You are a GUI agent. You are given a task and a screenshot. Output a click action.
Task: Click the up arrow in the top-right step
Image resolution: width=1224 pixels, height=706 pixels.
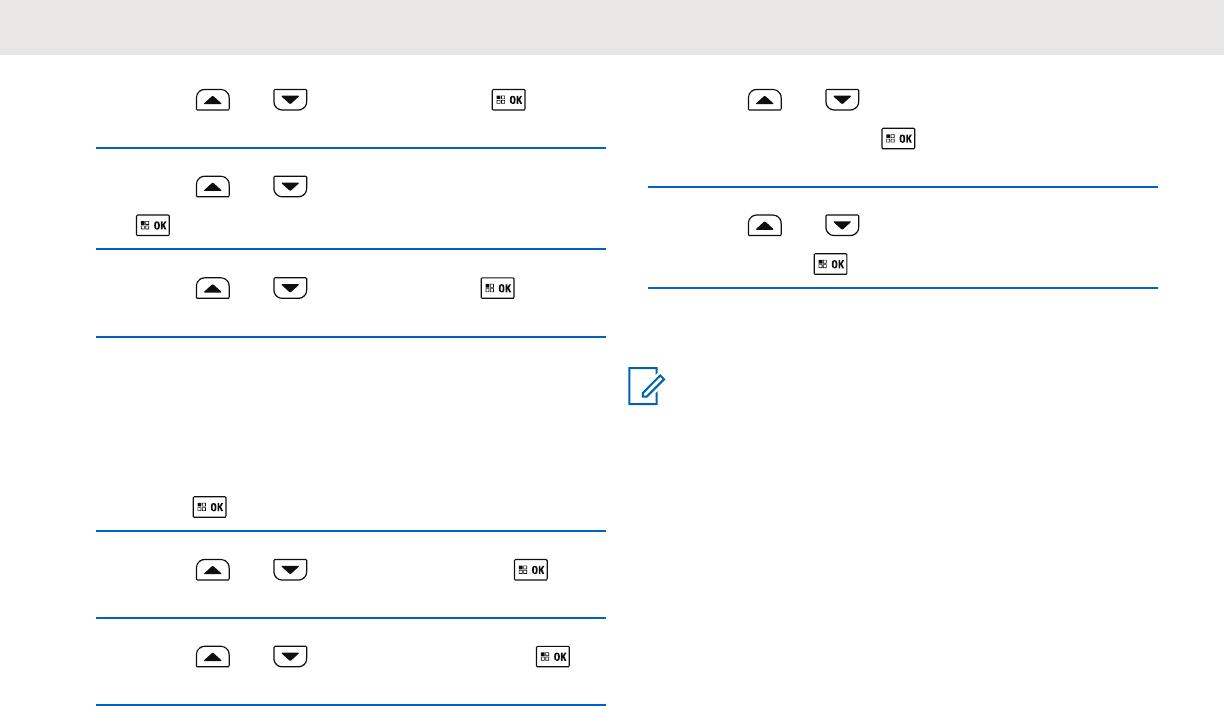pyautogui.click(x=766, y=100)
